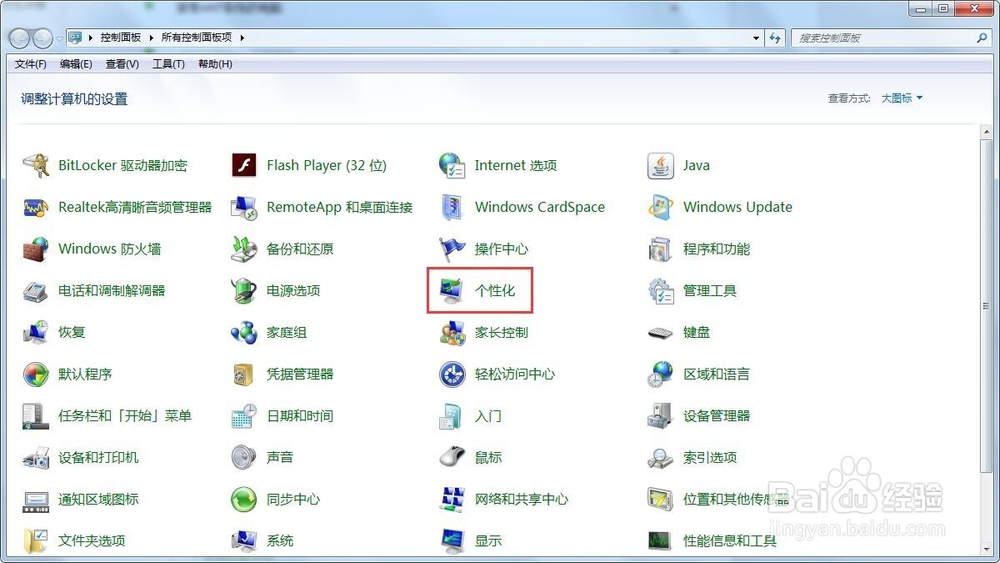Screen dimensions: 1000x563
Task: Click 所有控制面板项 breadcrumb
Action: click(196, 38)
